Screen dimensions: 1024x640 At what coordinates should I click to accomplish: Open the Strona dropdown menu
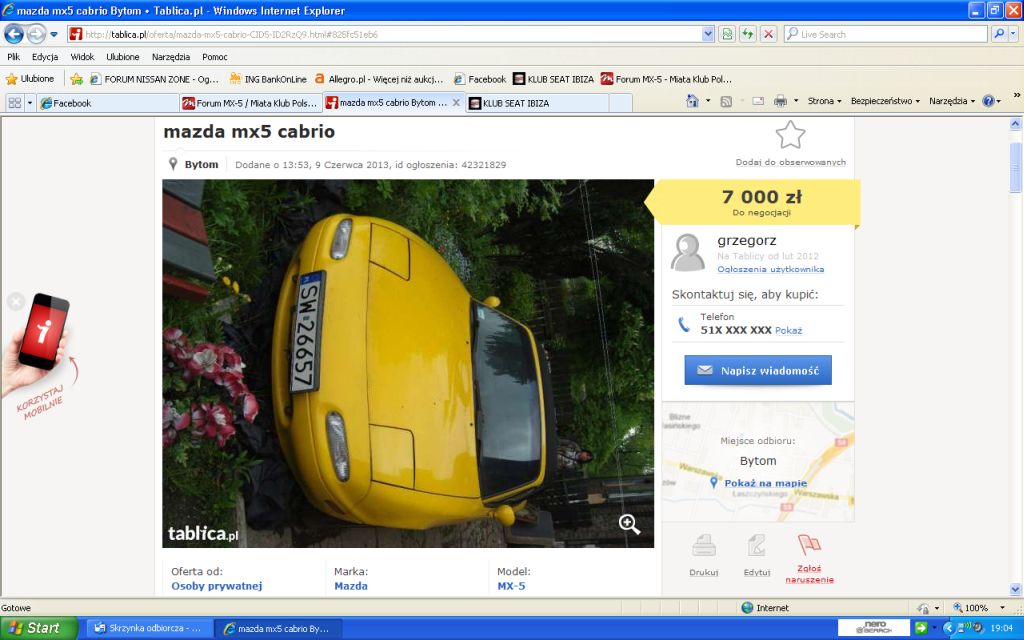click(824, 101)
